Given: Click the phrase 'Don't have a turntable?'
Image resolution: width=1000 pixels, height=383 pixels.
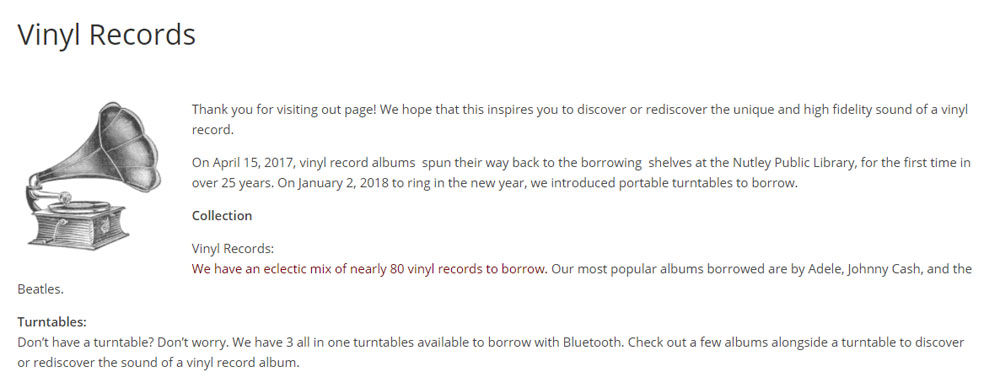Looking at the screenshot, I should click(x=85, y=342).
